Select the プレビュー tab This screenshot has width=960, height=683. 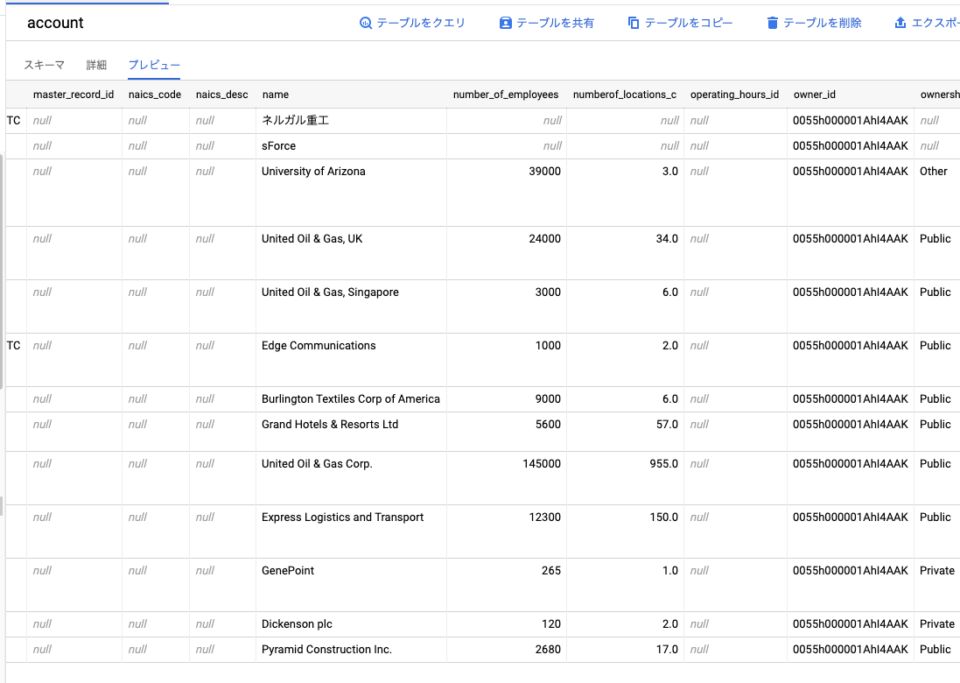153,63
